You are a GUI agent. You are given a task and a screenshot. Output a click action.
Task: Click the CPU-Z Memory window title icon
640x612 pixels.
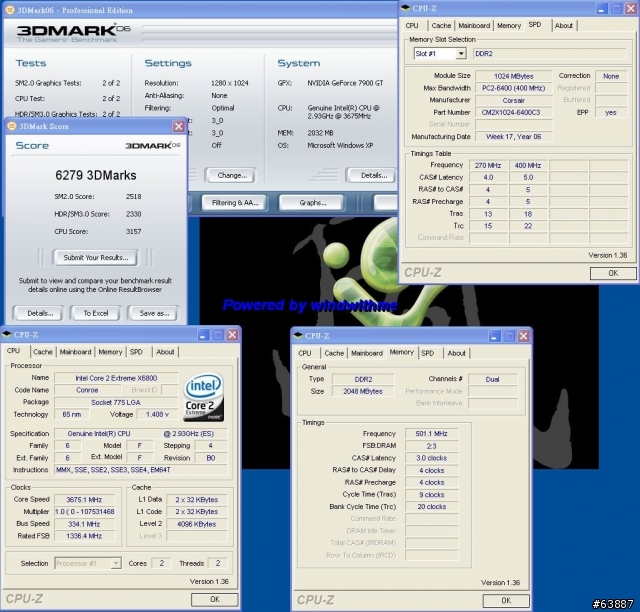pos(298,336)
